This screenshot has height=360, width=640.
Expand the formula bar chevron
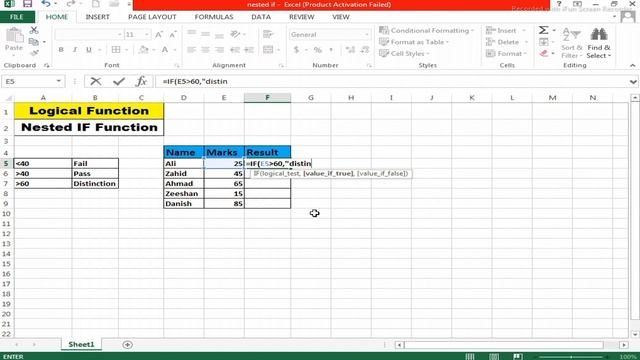point(633,82)
